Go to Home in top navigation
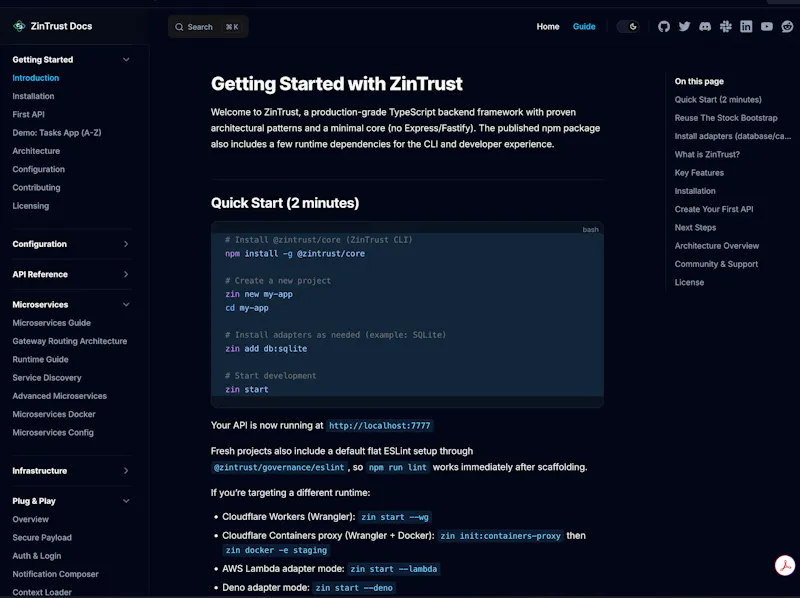The width and height of the screenshot is (800, 598). pos(547,27)
